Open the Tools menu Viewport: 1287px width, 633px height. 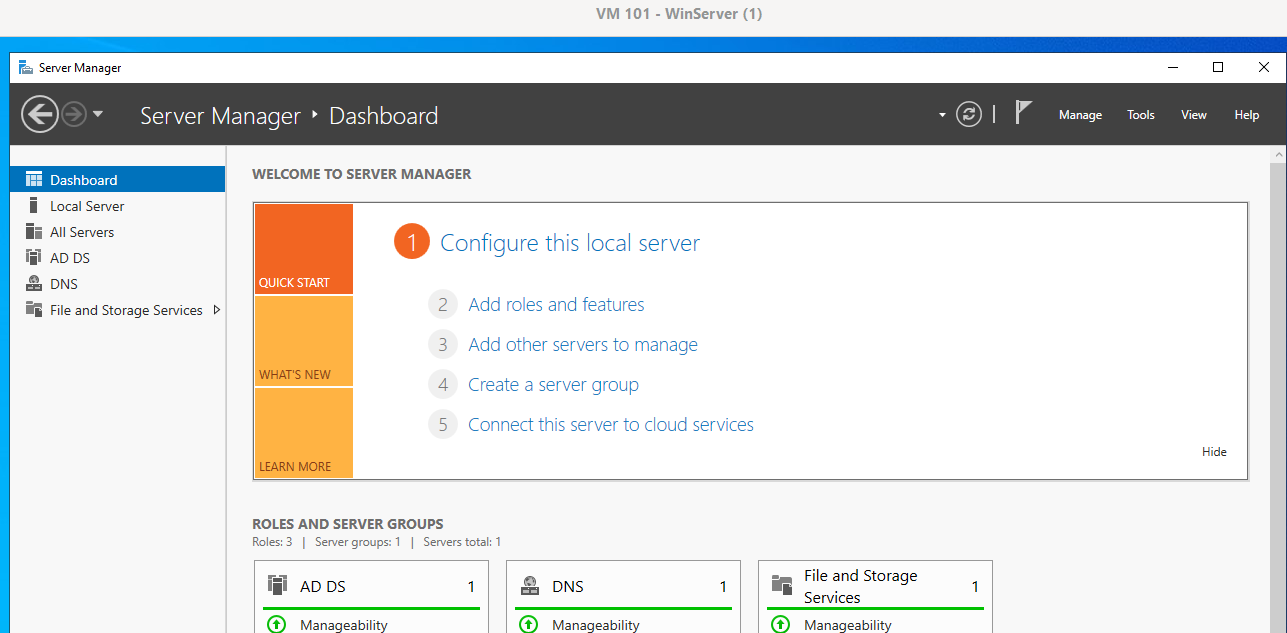tap(1141, 115)
